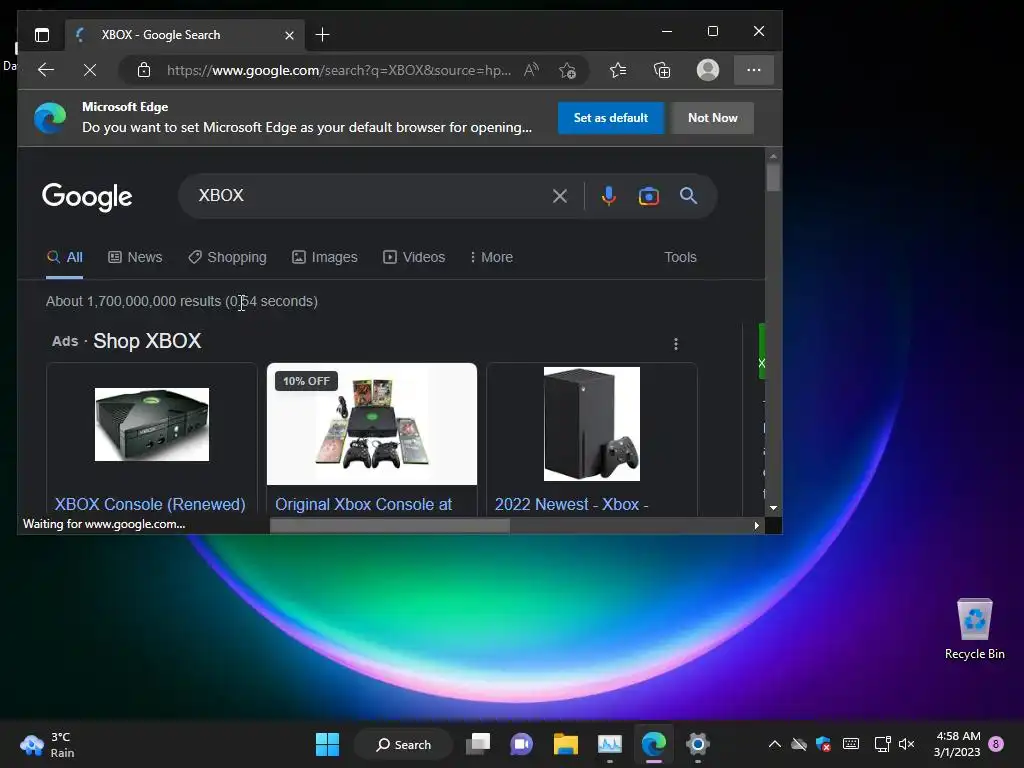This screenshot has width=1024, height=768.
Task: Show hidden system tray icons
Action: point(775,744)
